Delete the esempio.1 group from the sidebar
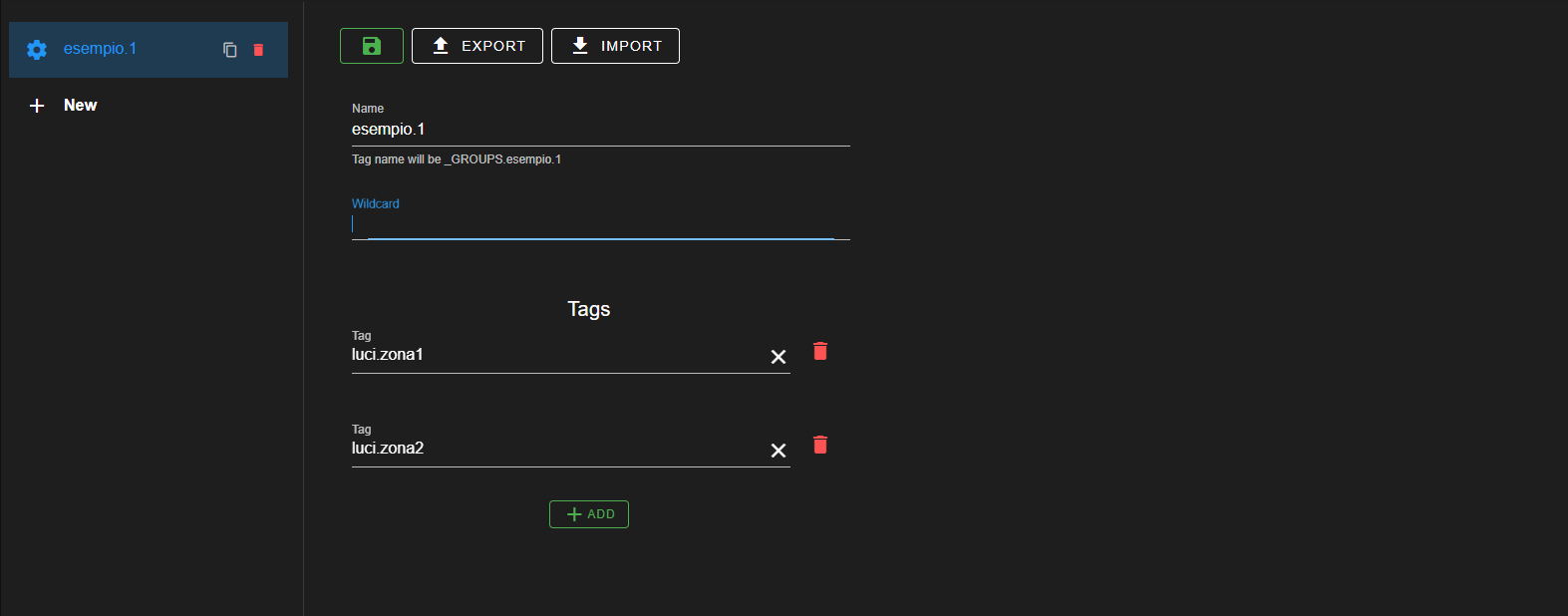The width and height of the screenshot is (1568, 616). 258,50
